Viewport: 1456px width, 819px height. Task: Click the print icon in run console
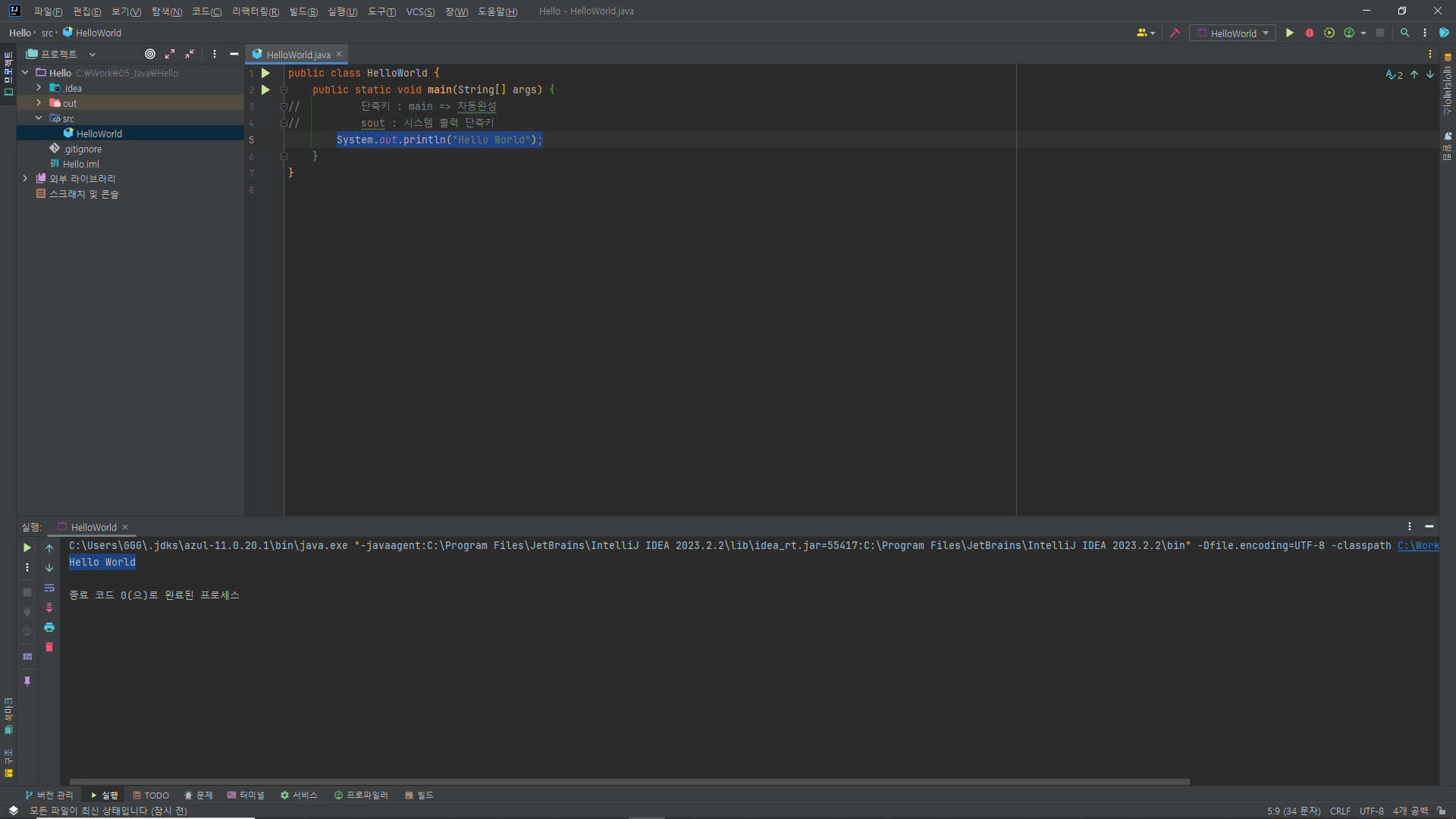click(49, 627)
